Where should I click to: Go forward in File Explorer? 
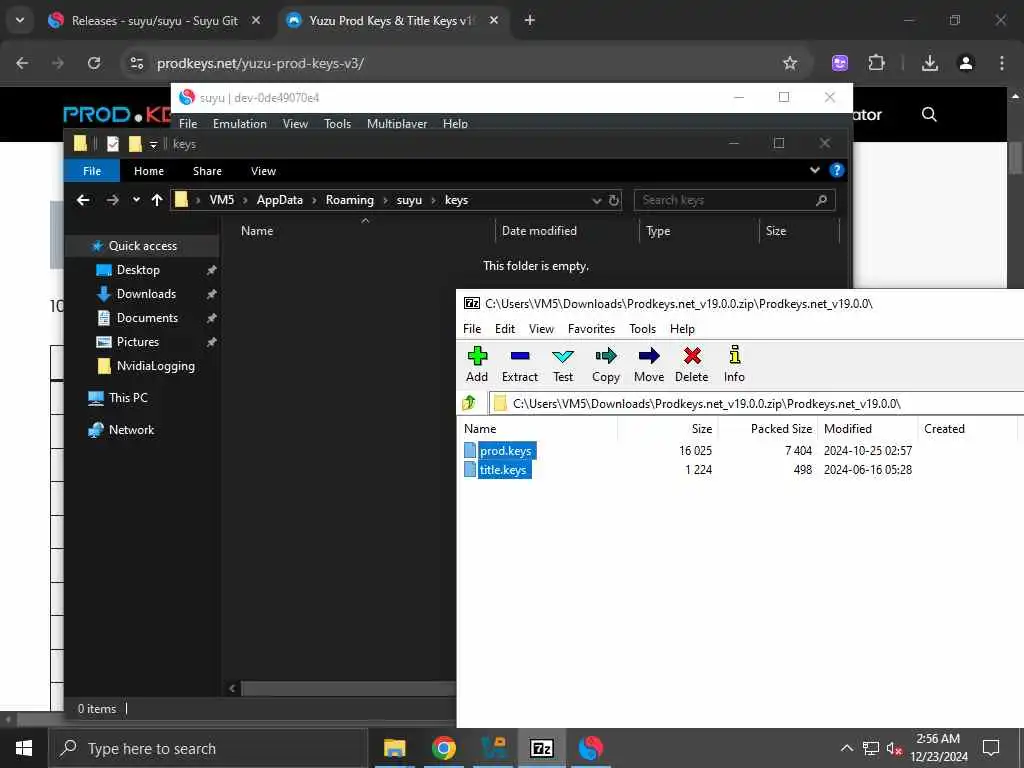tap(112, 200)
